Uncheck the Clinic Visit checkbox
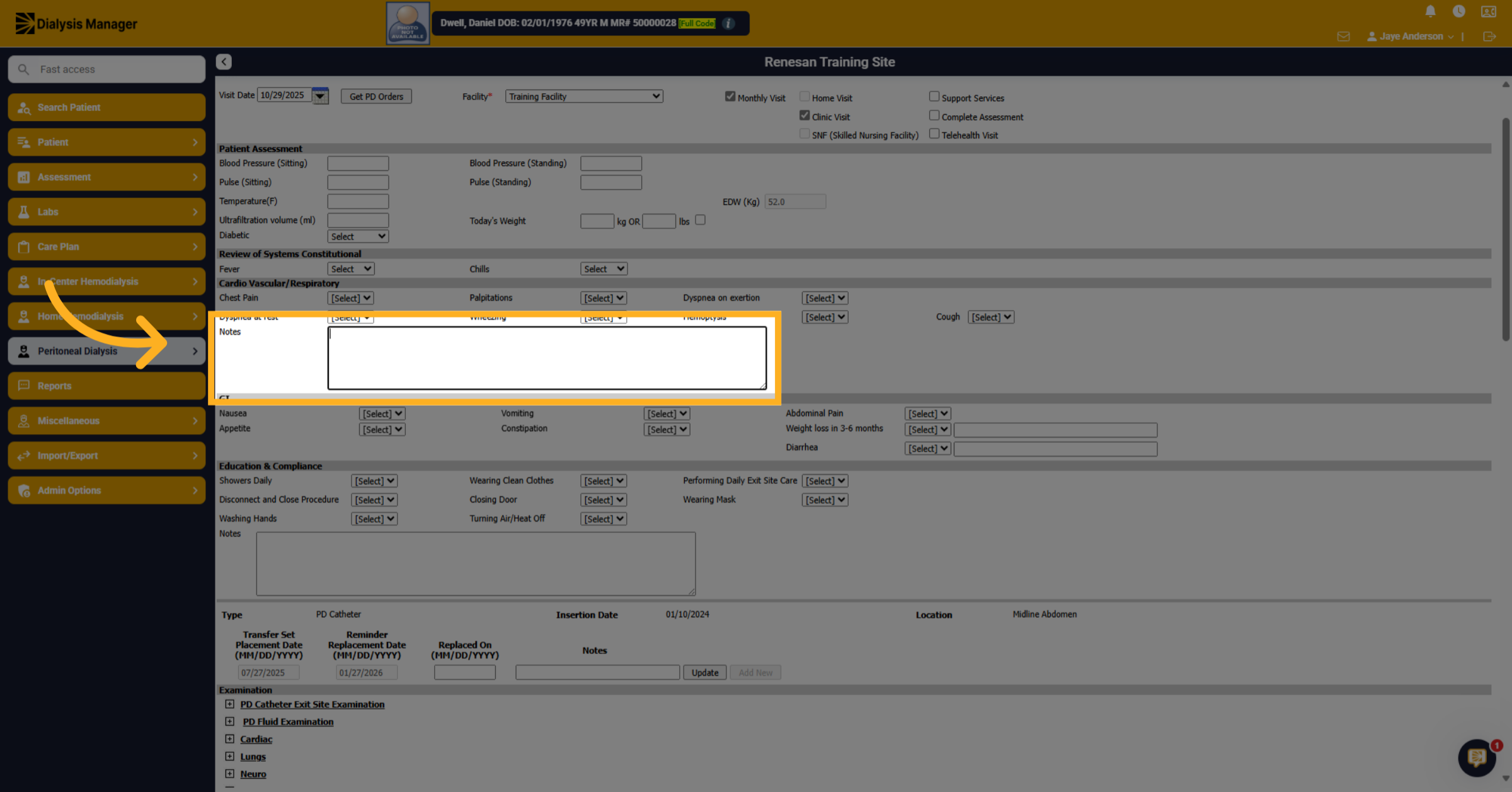 (x=805, y=115)
